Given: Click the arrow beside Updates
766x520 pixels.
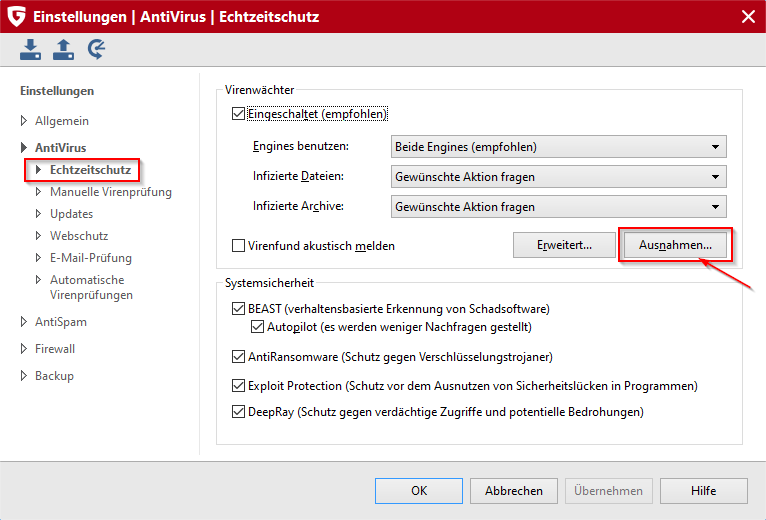Looking at the screenshot, I should pos(39,214).
